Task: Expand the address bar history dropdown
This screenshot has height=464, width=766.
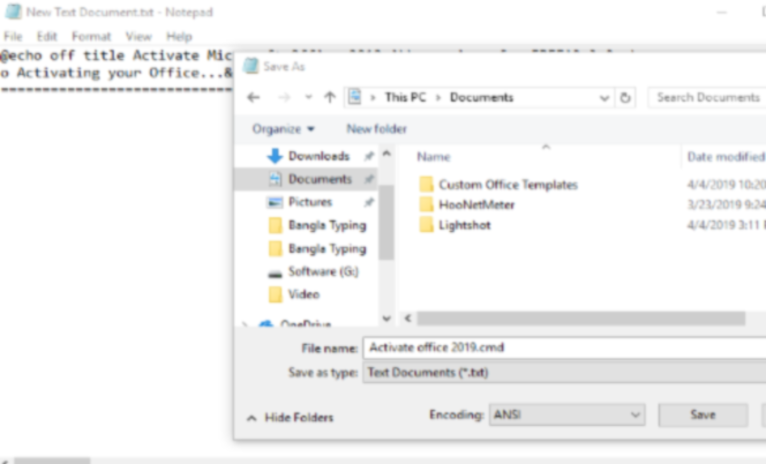Action: pyautogui.click(x=604, y=98)
